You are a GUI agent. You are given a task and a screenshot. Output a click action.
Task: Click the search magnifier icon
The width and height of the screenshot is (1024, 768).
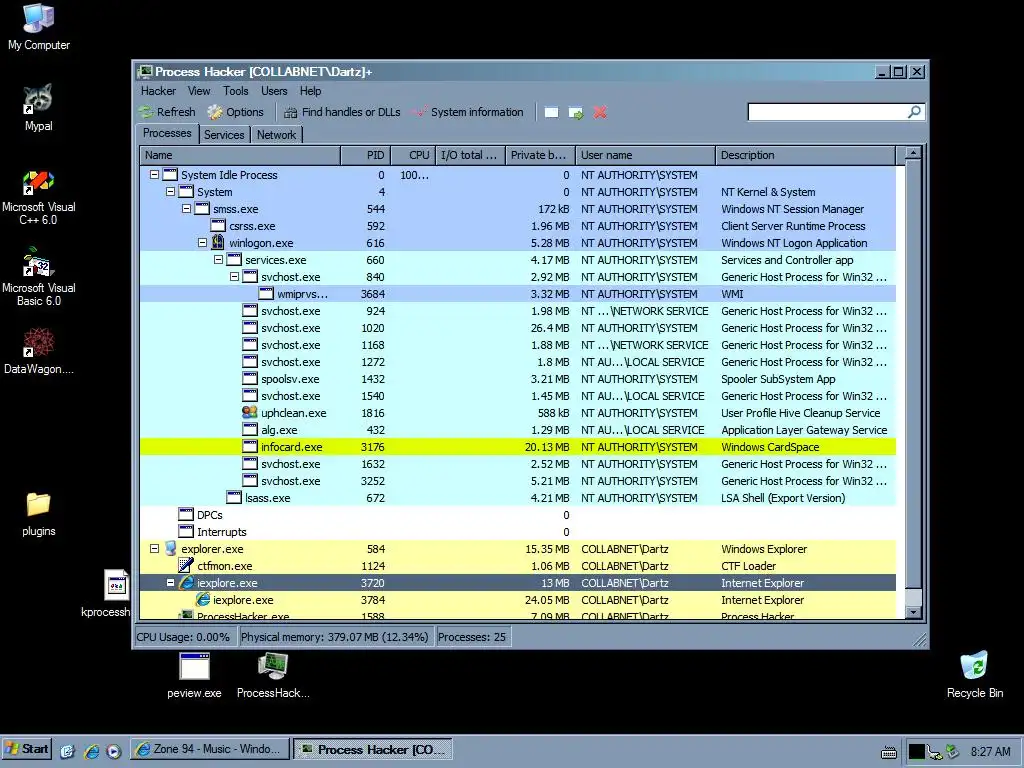click(x=915, y=112)
